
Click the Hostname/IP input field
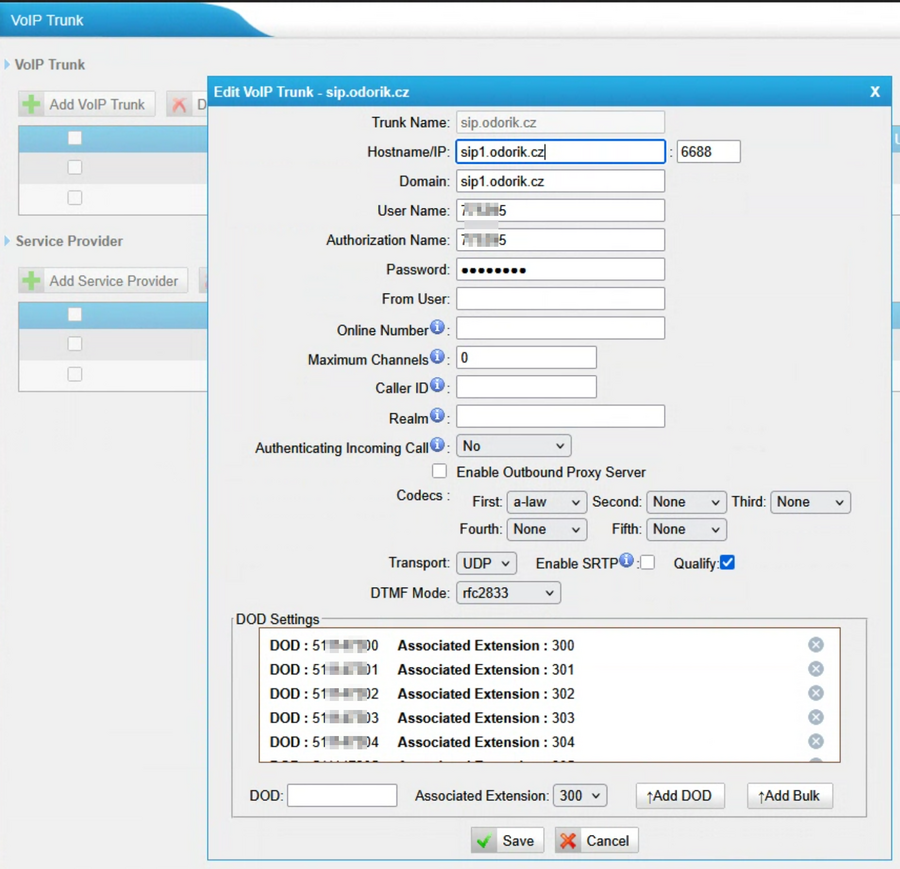(x=560, y=152)
